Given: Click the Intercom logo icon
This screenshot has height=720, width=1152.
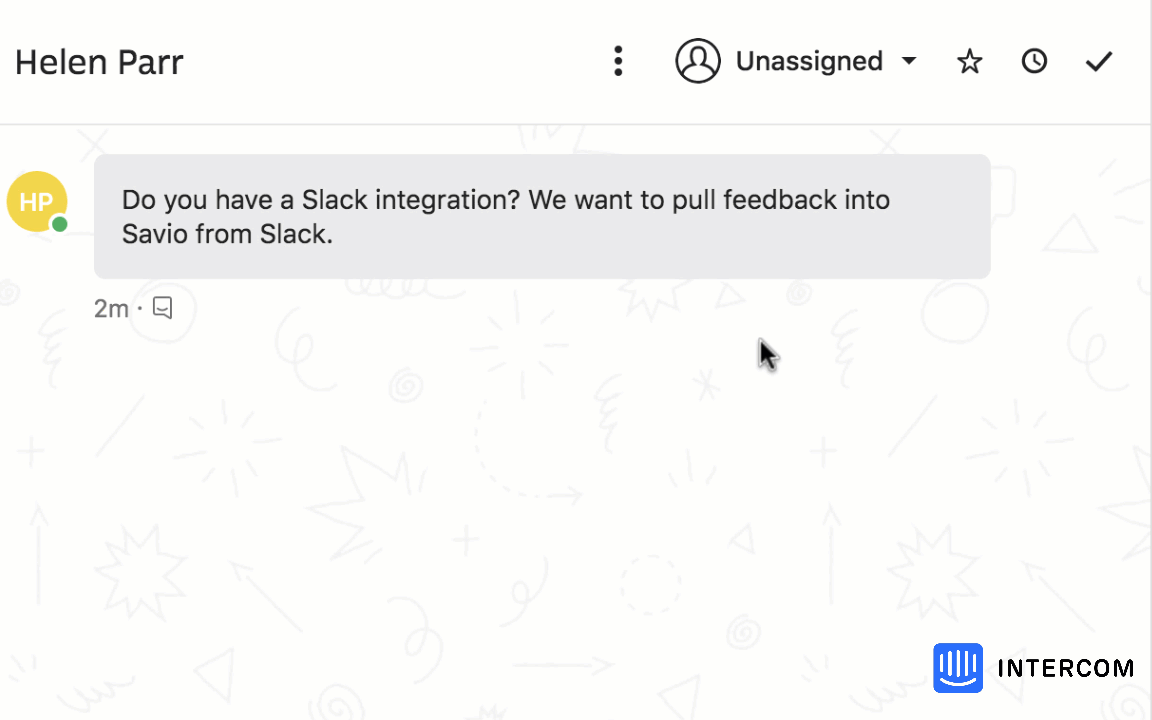Looking at the screenshot, I should pyautogui.click(x=957, y=668).
